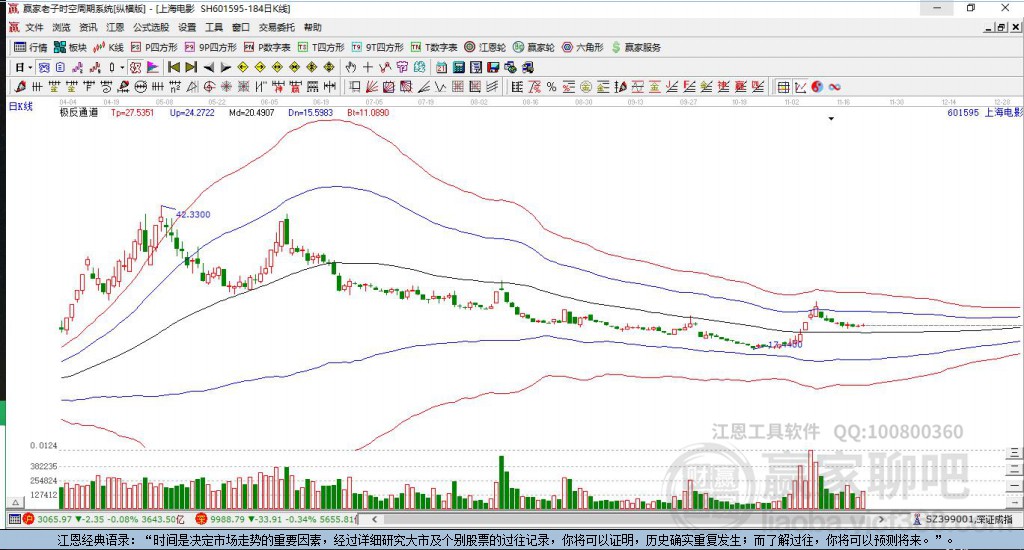Open the 文件 menu
1024x550 pixels.
coord(33,27)
